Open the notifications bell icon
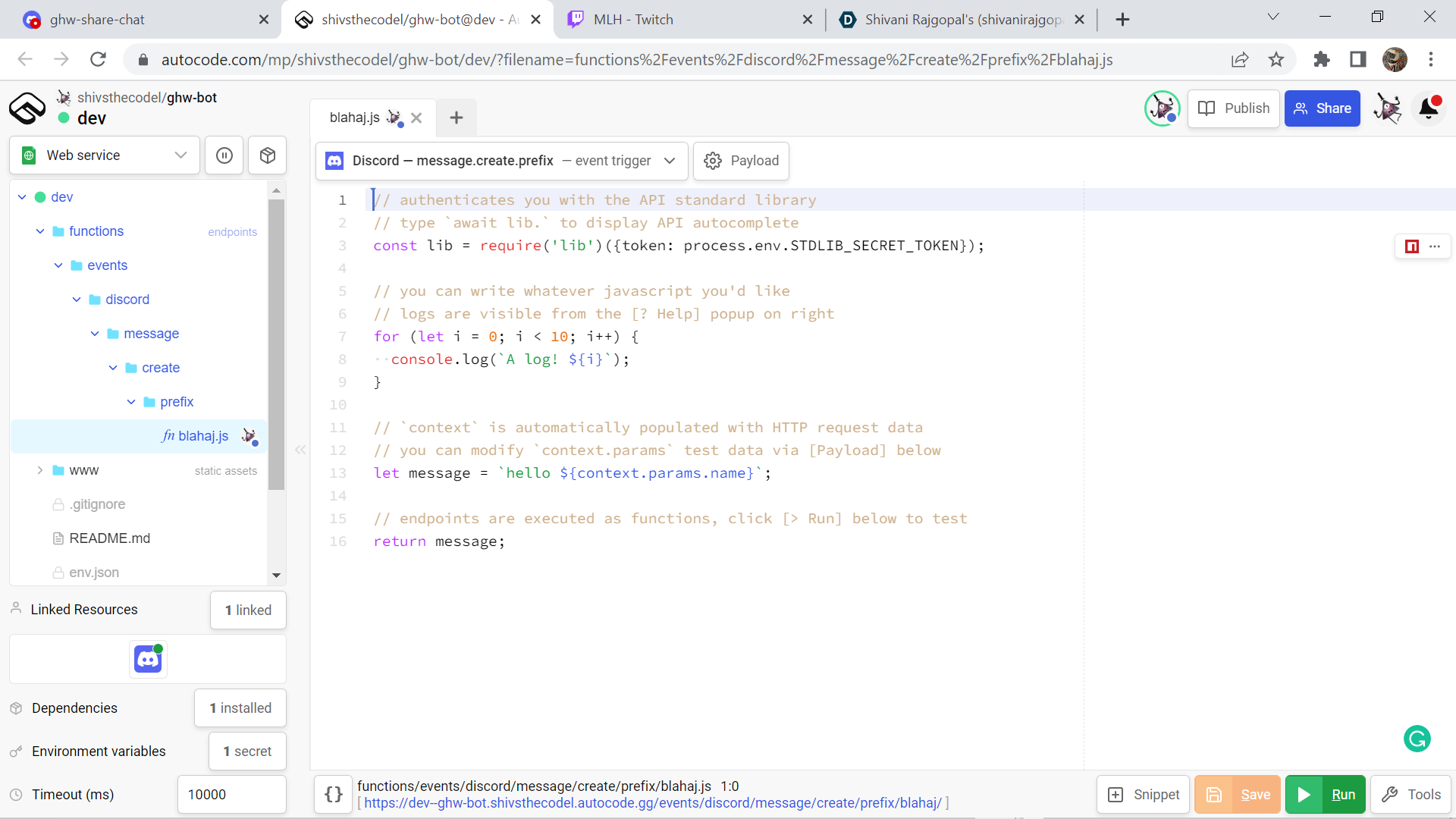 (1429, 108)
